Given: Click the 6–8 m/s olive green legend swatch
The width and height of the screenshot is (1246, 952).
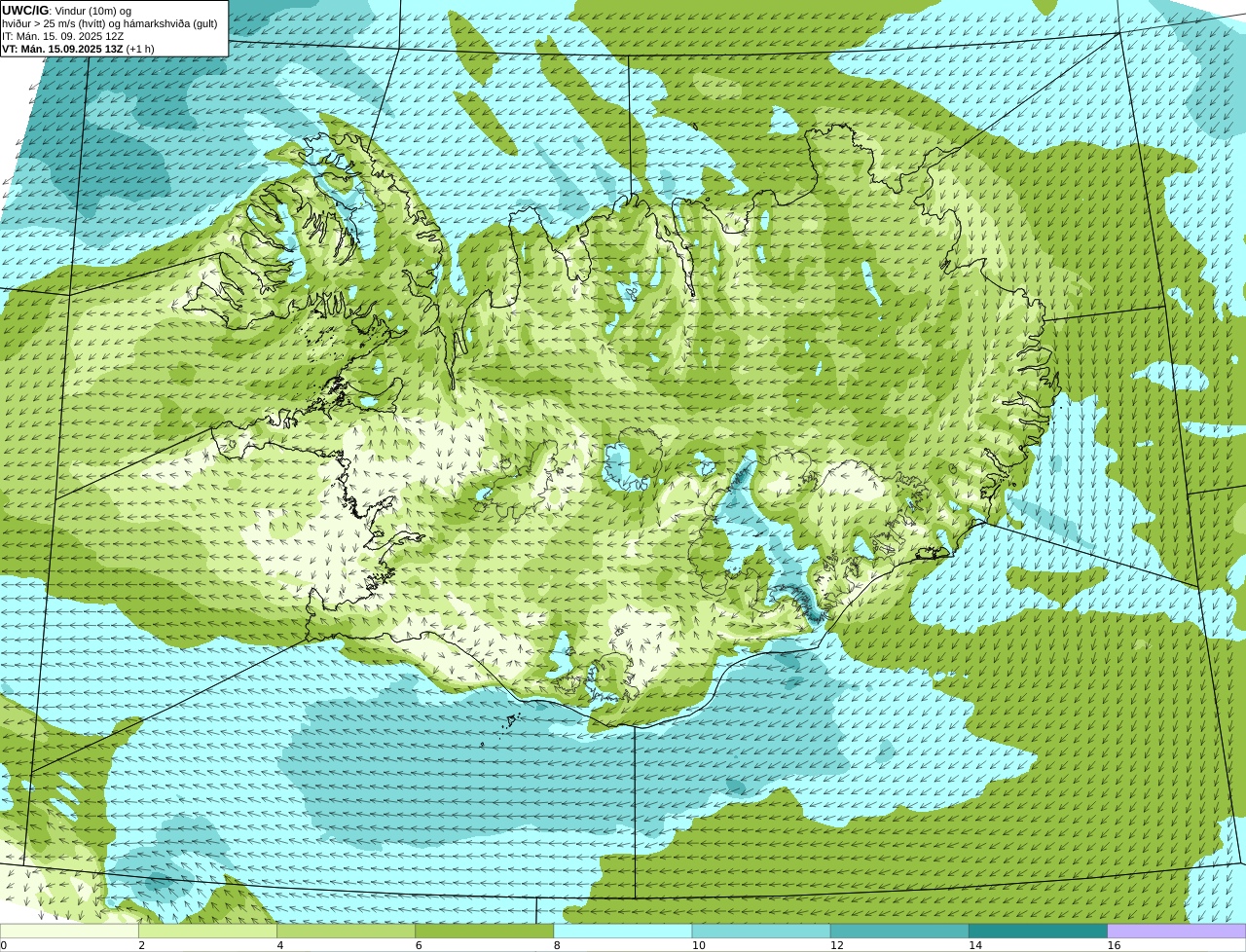Looking at the screenshot, I should click(x=484, y=931).
